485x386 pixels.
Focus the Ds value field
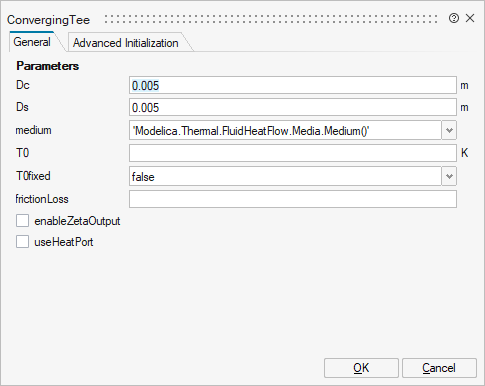[x=293, y=107]
